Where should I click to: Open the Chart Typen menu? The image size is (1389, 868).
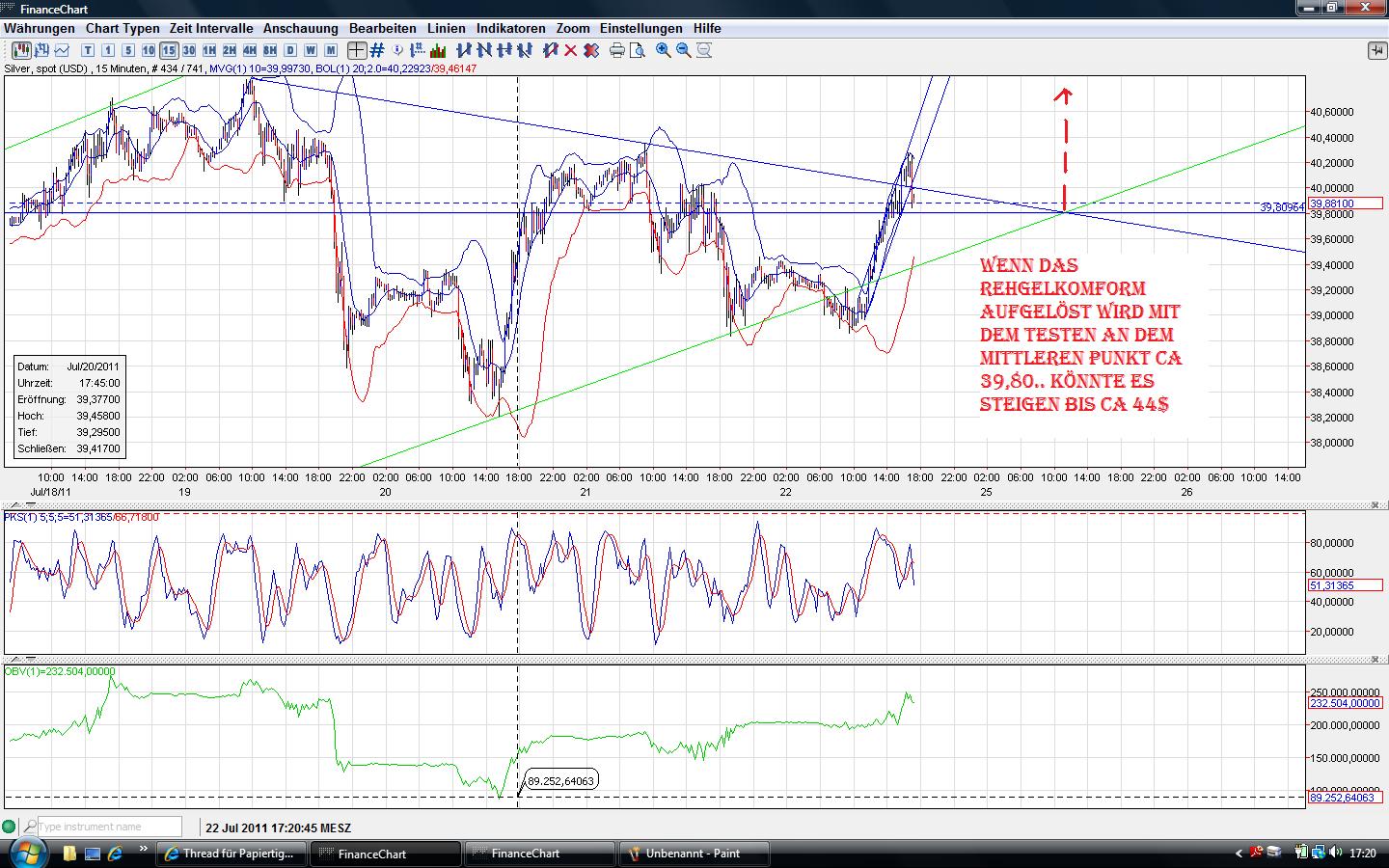(123, 29)
